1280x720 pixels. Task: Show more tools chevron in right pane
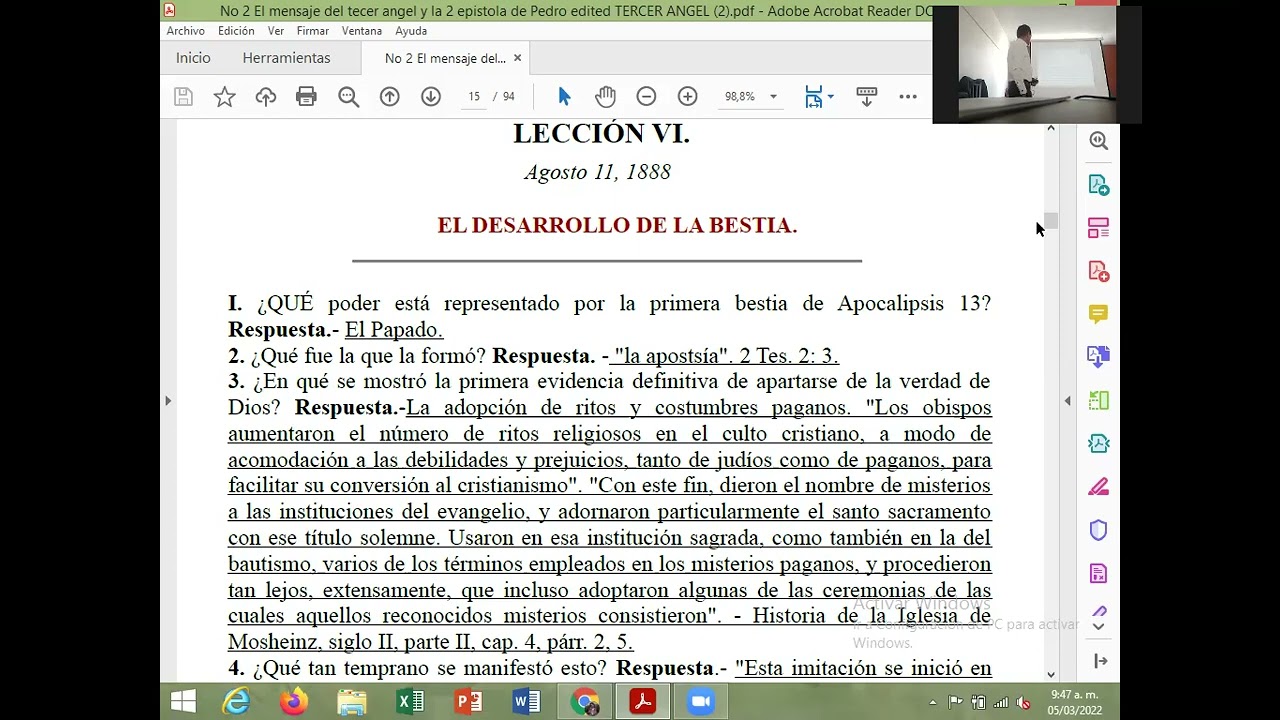pyautogui.click(x=1099, y=627)
